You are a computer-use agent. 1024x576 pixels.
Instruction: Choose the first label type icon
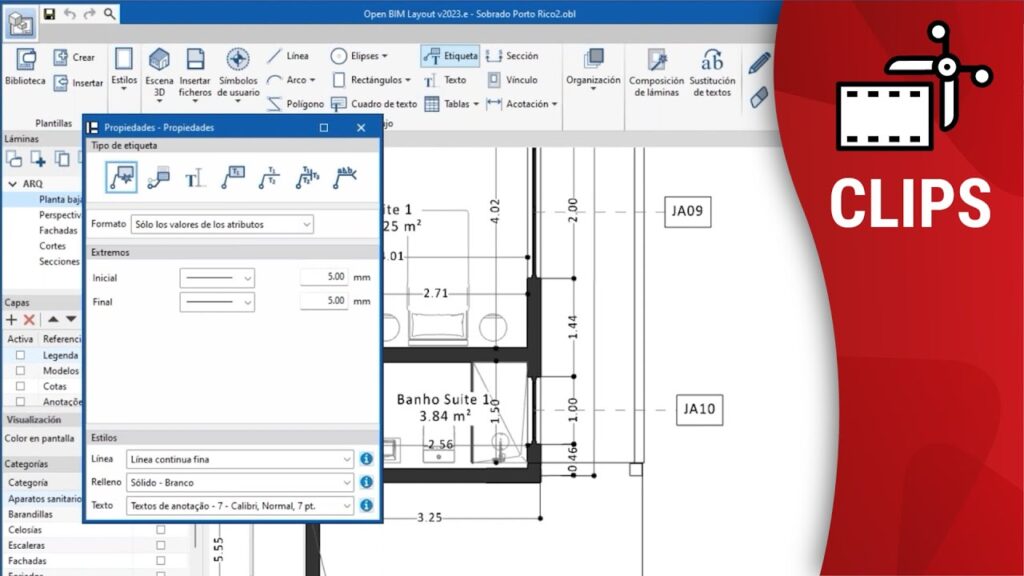tap(121, 178)
